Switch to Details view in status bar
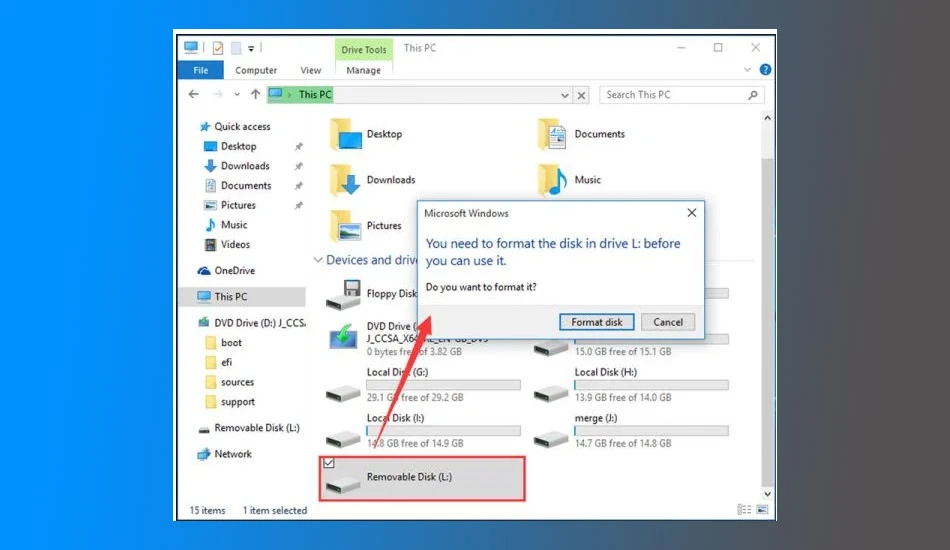 pyautogui.click(x=744, y=510)
